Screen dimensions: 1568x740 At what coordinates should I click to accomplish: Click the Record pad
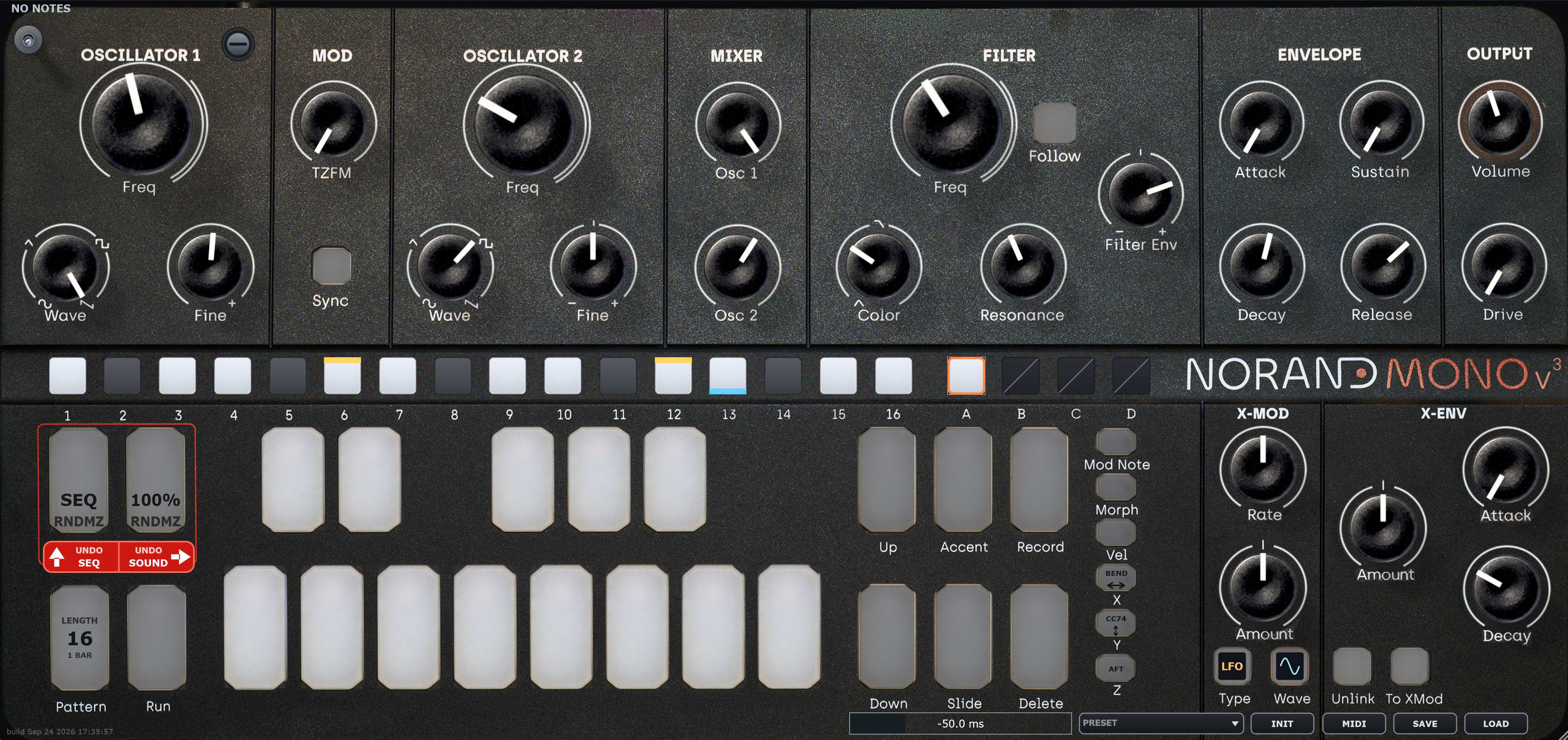(x=1039, y=480)
